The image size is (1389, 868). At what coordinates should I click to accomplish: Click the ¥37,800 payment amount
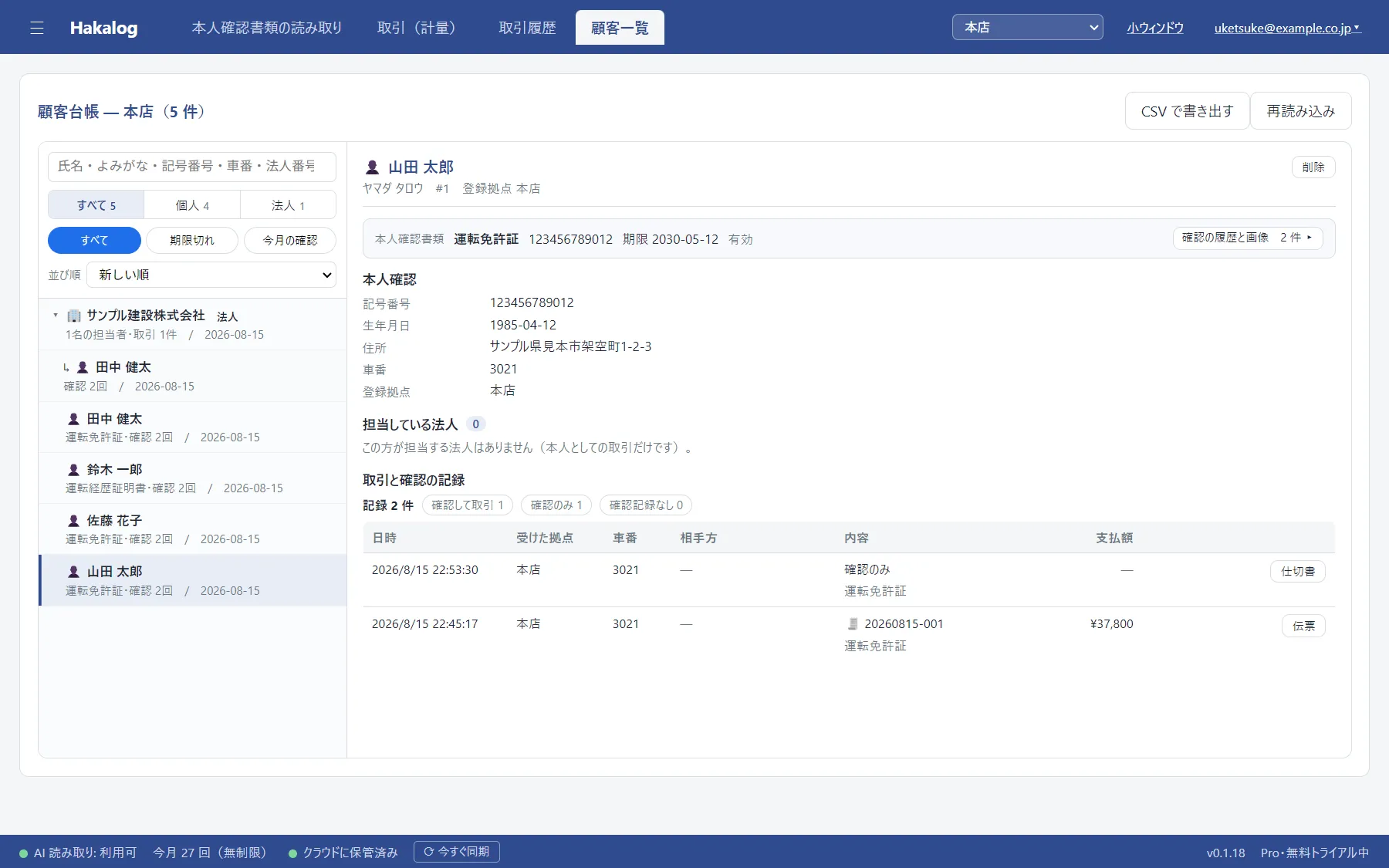click(1111, 623)
